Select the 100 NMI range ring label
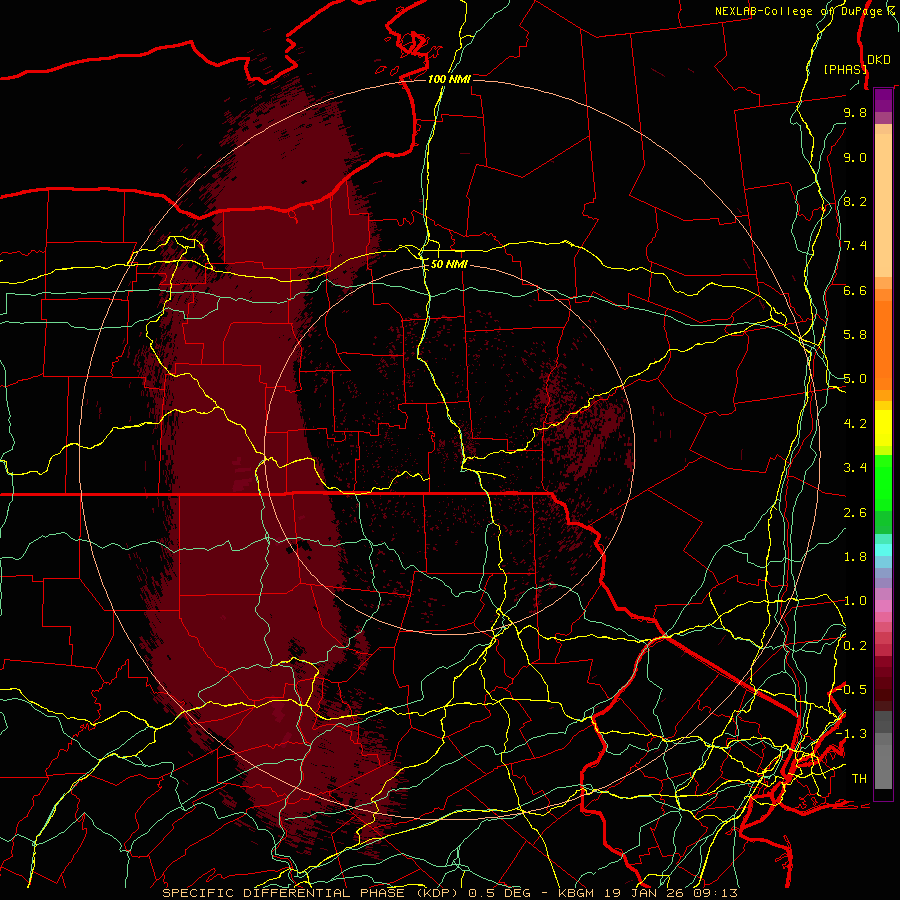Image resolution: width=900 pixels, height=900 pixels. [449, 79]
